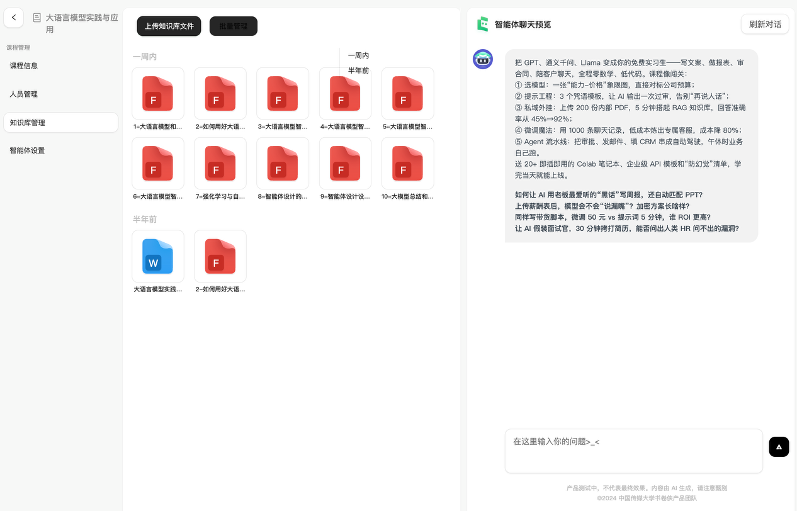The image size is (798, 512).
Task: Switch to 智能体设置 page
Action: click(x=27, y=150)
